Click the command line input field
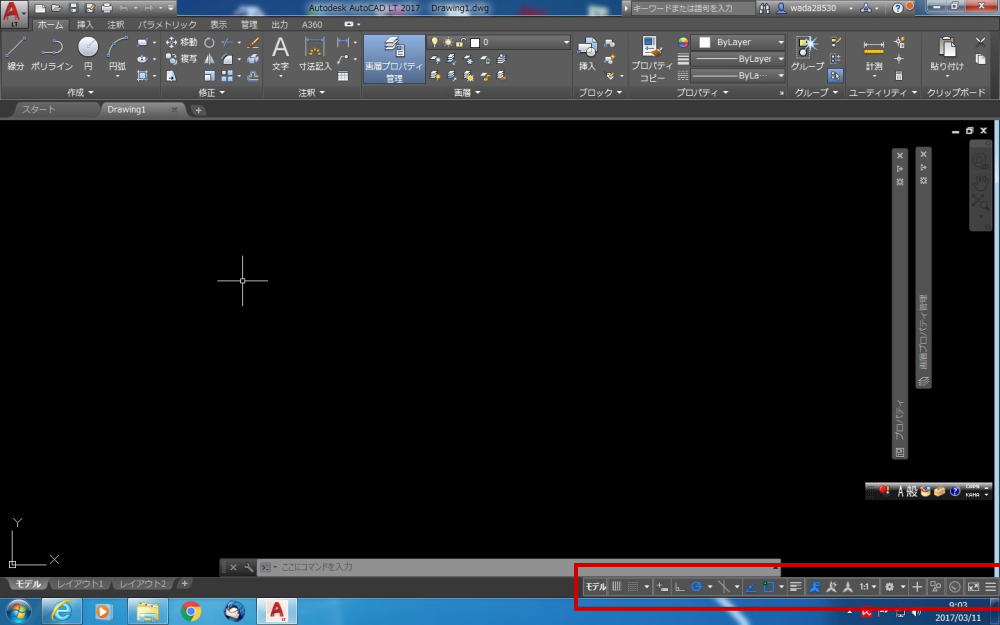Viewport: 1000px width, 625px height. click(x=518, y=567)
